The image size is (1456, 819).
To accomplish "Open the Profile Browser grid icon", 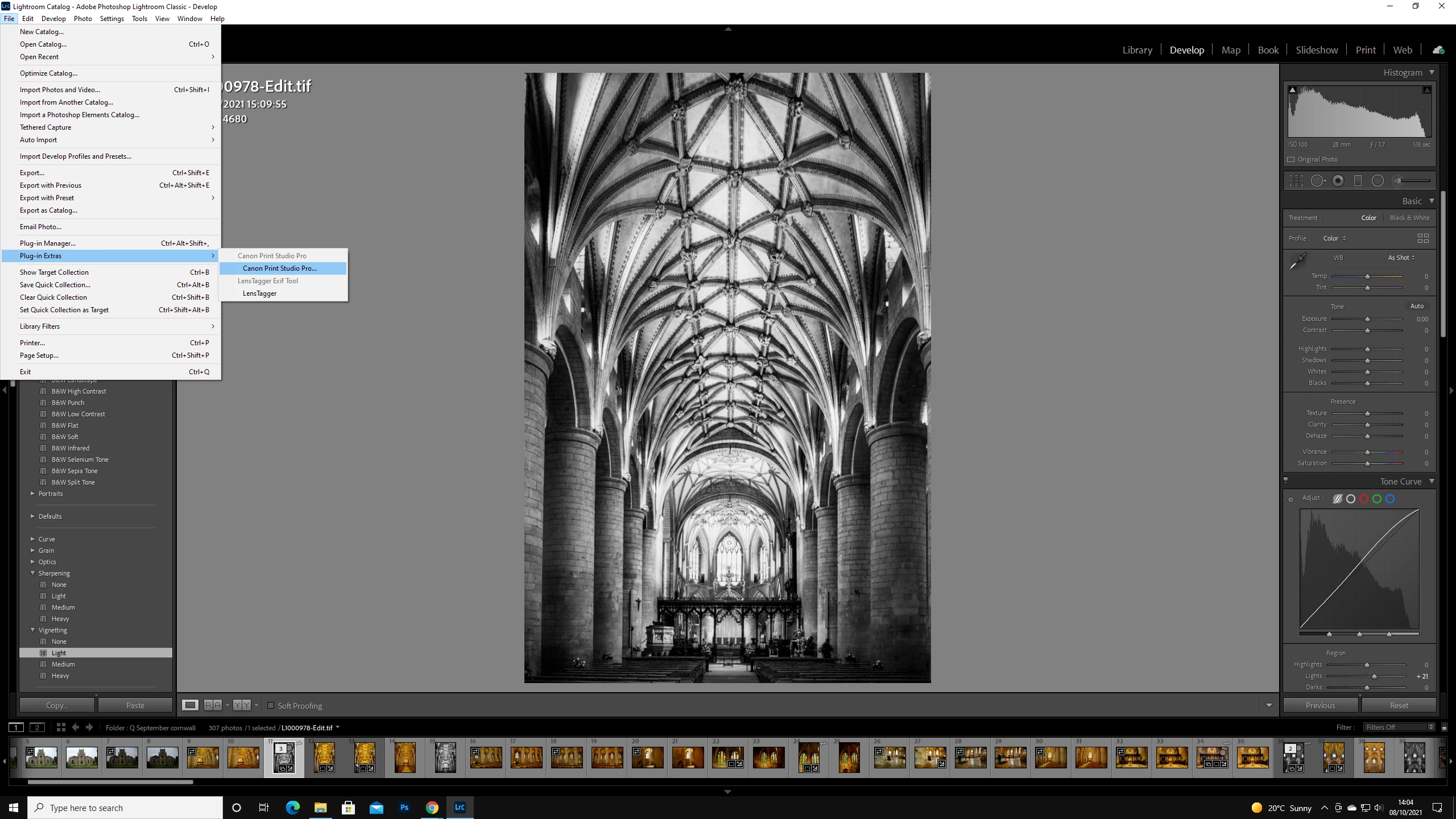I will pos(1423,238).
